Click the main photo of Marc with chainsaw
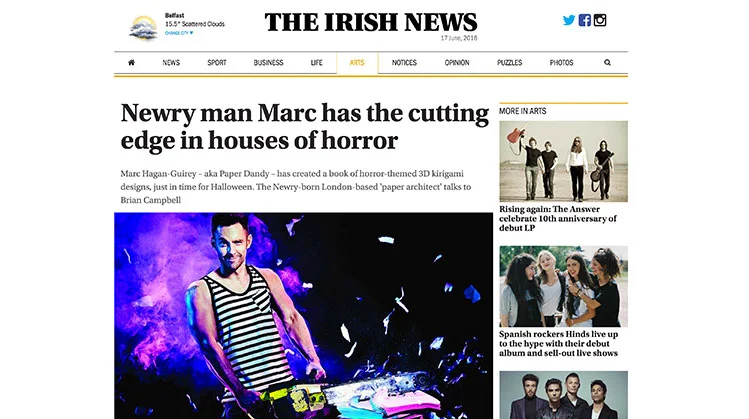Image resolution: width=749 pixels, height=419 pixels. (303, 316)
